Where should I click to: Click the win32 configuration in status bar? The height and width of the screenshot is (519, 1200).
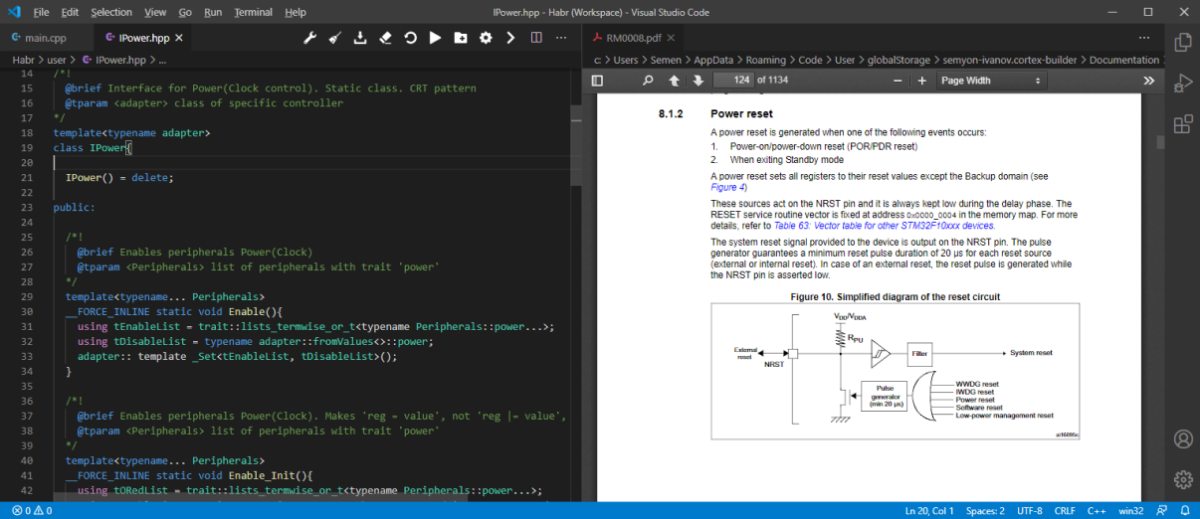(x=1132, y=510)
